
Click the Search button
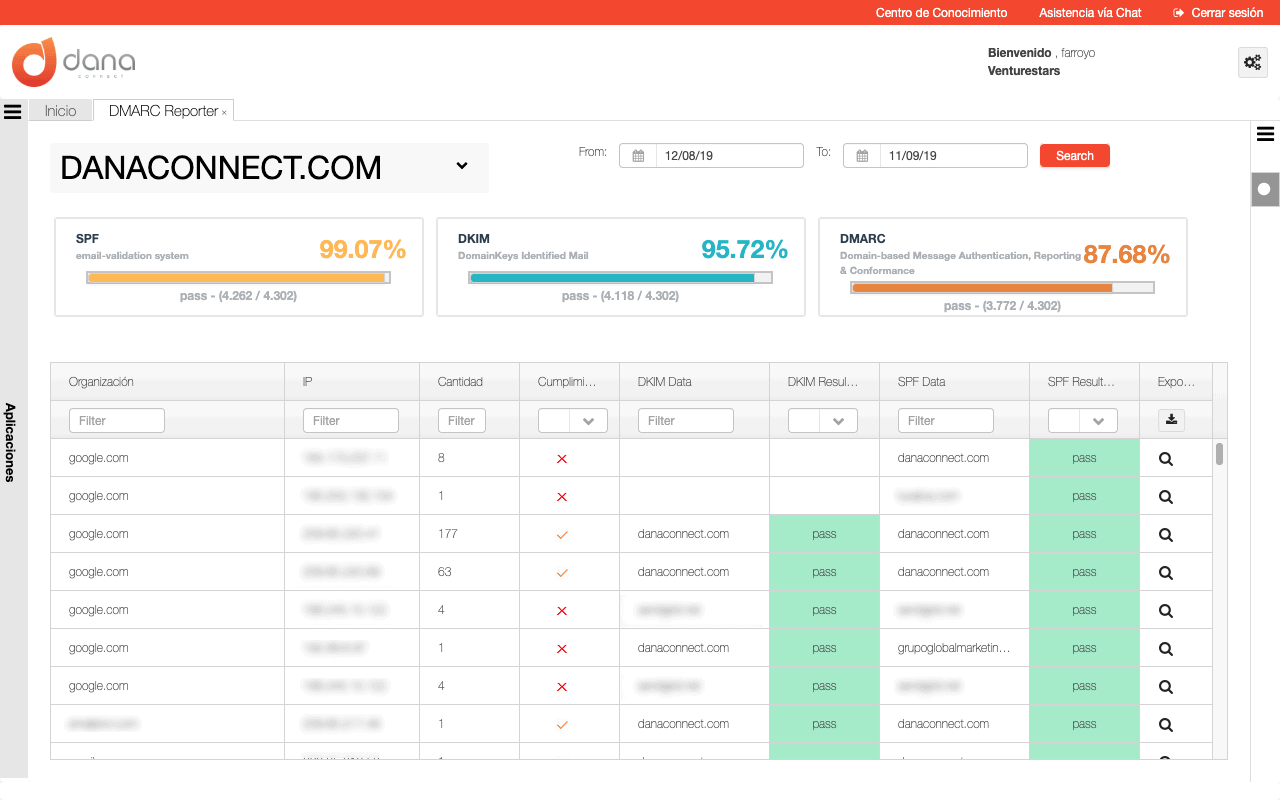[1075, 156]
